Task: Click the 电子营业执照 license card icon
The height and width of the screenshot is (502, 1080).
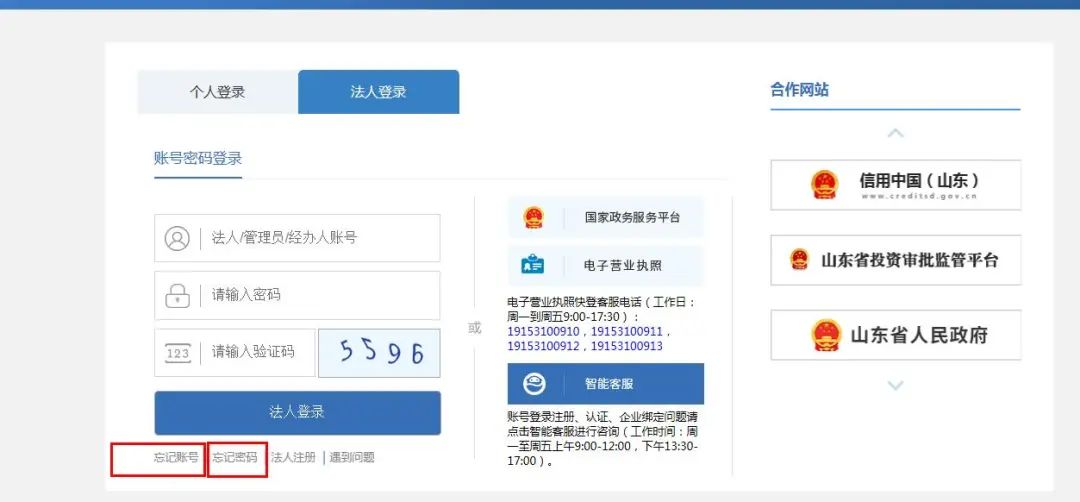Action: [x=533, y=266]
